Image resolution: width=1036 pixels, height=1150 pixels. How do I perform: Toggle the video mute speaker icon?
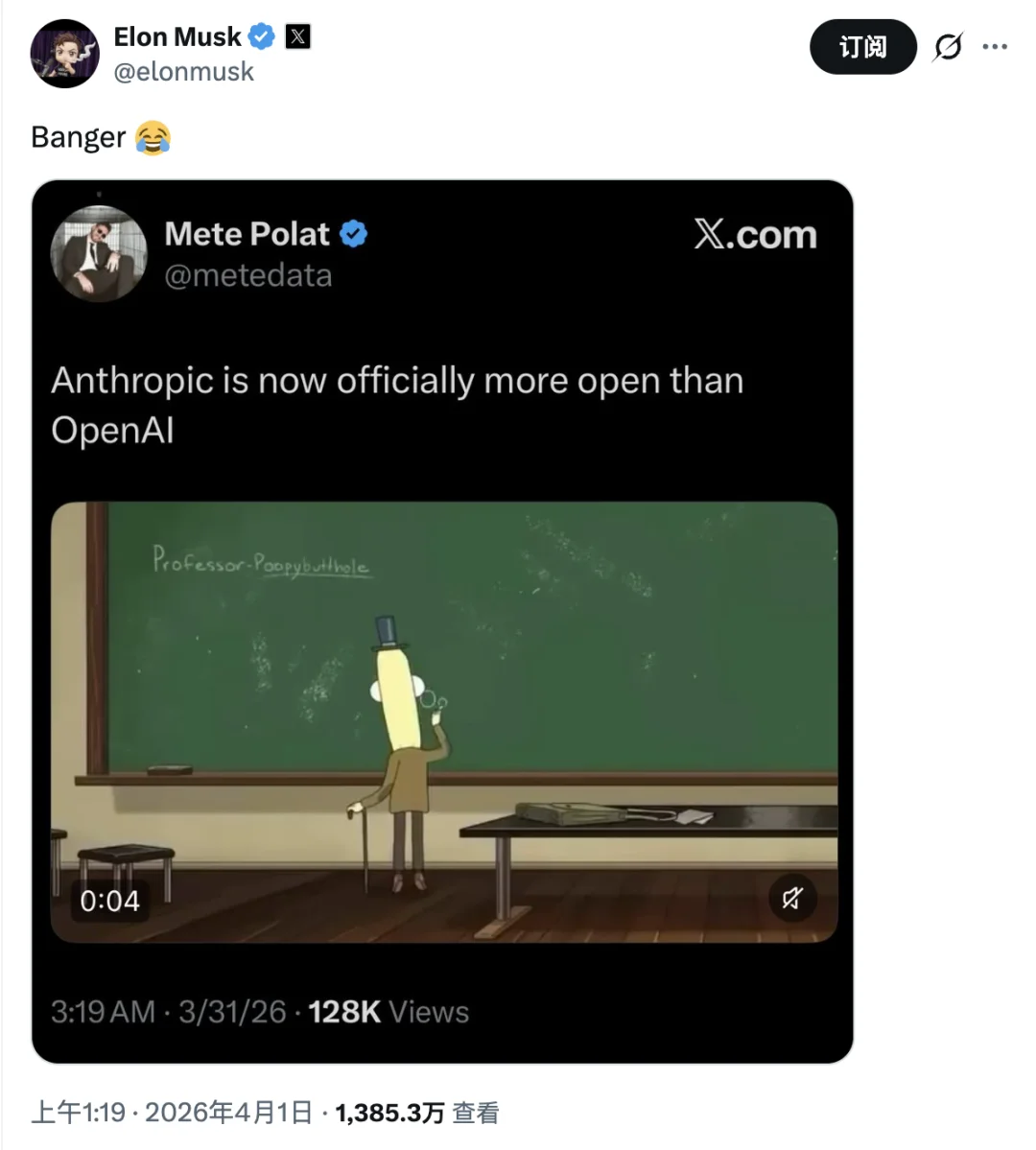[x=792, y=899]
